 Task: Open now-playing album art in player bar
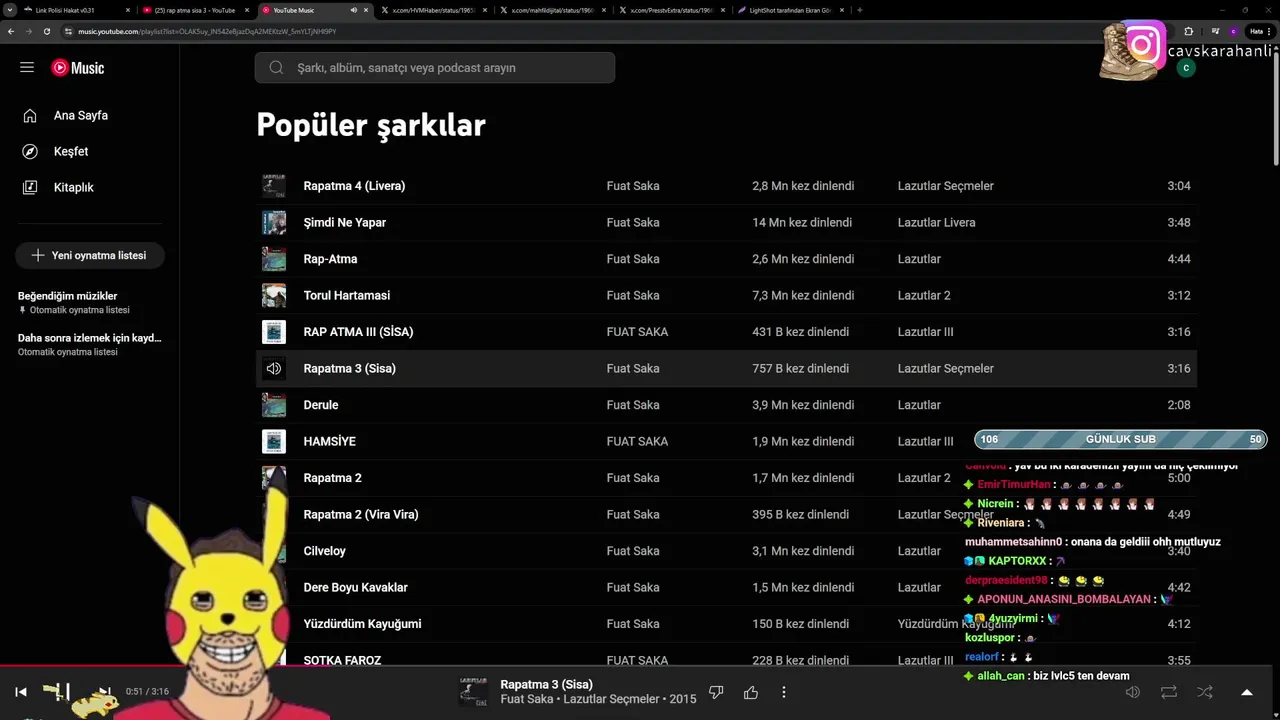pos(473,692)
